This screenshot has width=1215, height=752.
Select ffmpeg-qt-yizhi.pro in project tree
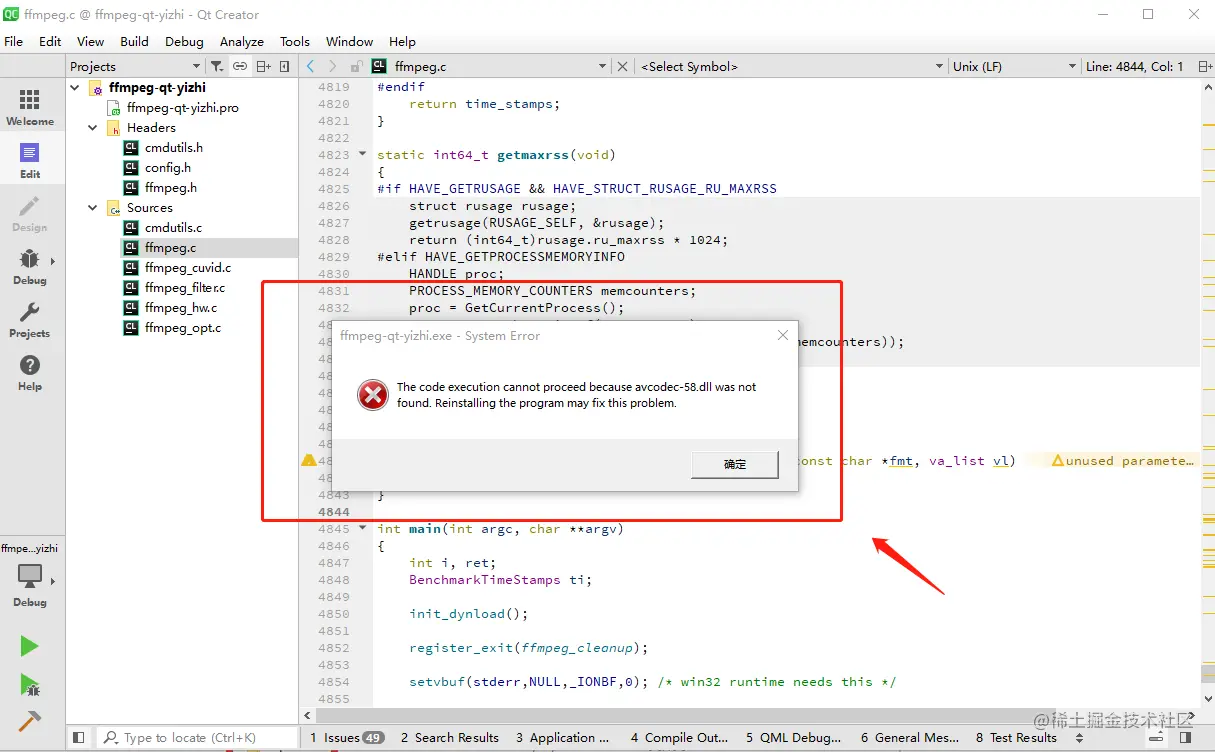(x=183, y=108)
